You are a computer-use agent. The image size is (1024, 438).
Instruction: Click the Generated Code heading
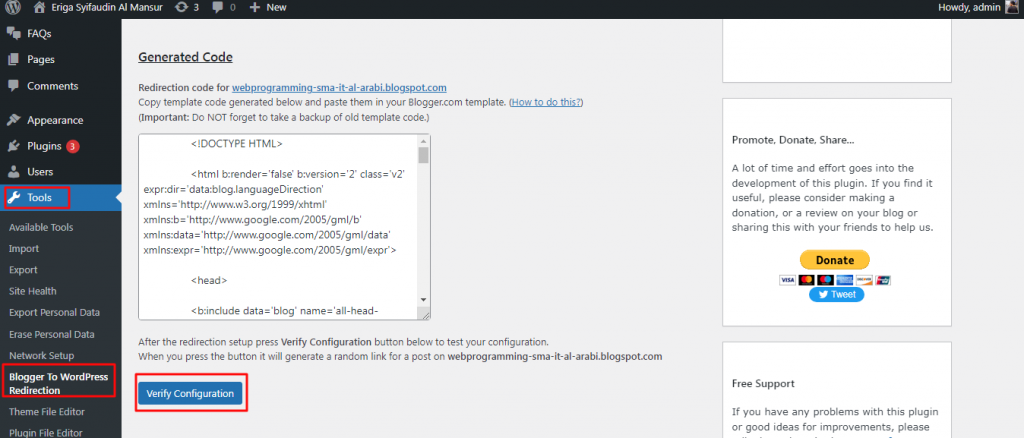[x=185, y=57]
